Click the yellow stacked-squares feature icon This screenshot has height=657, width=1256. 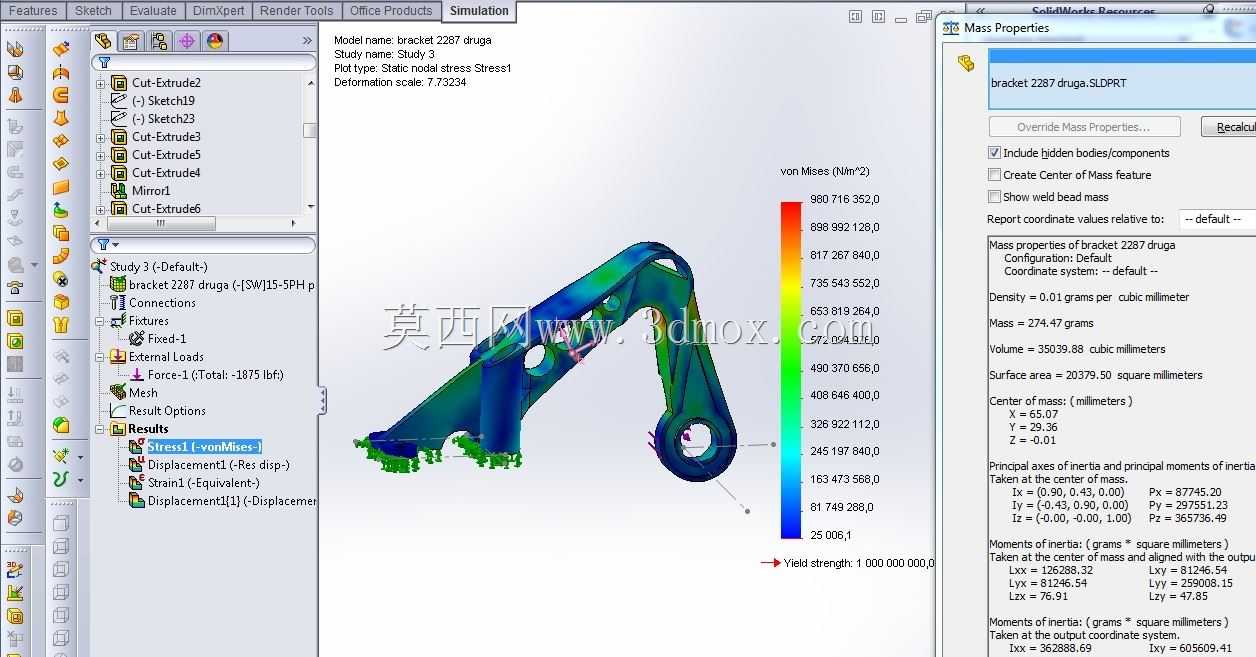click(61, 233)
